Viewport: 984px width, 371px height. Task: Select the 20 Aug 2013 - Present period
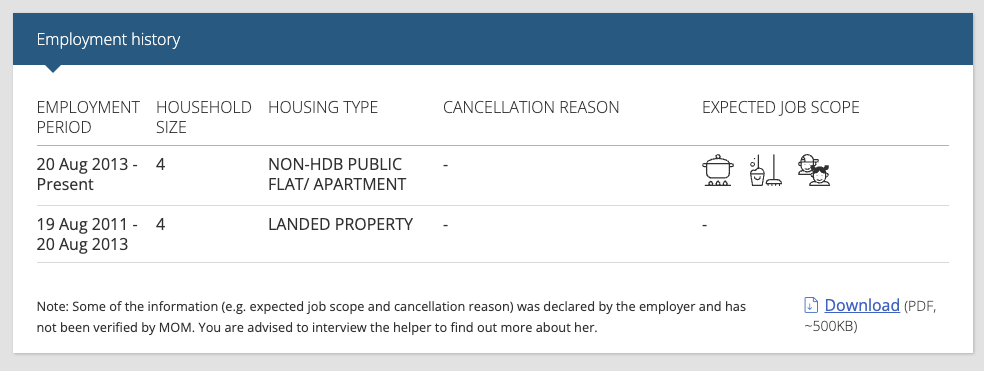tap(87, 175)
